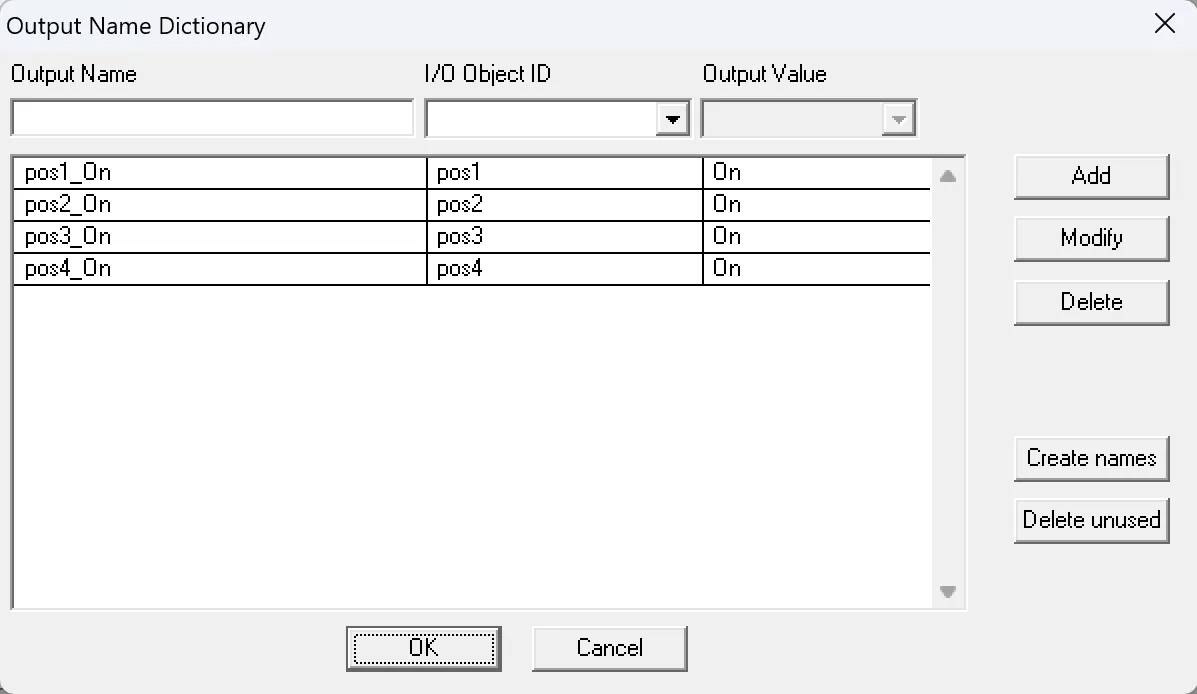
Task: Click the Delete unused button
Action: pos(1091,520)
